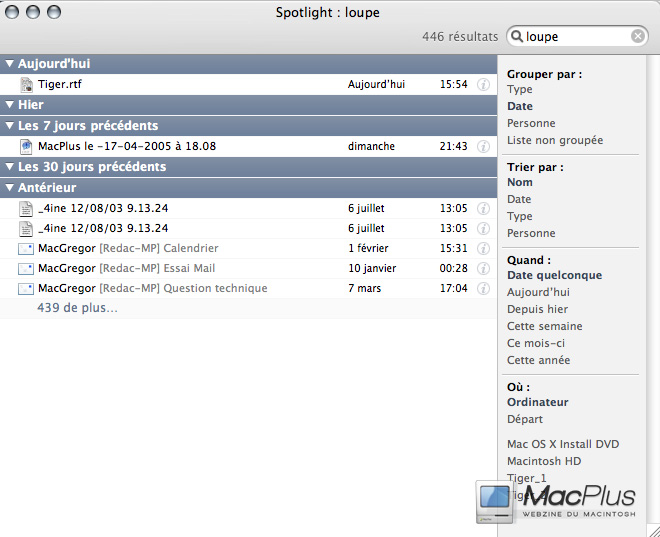Collapse Les 7 jours précédents group
This screenshot has height=537, width=660.
click(x=10, y=125)
